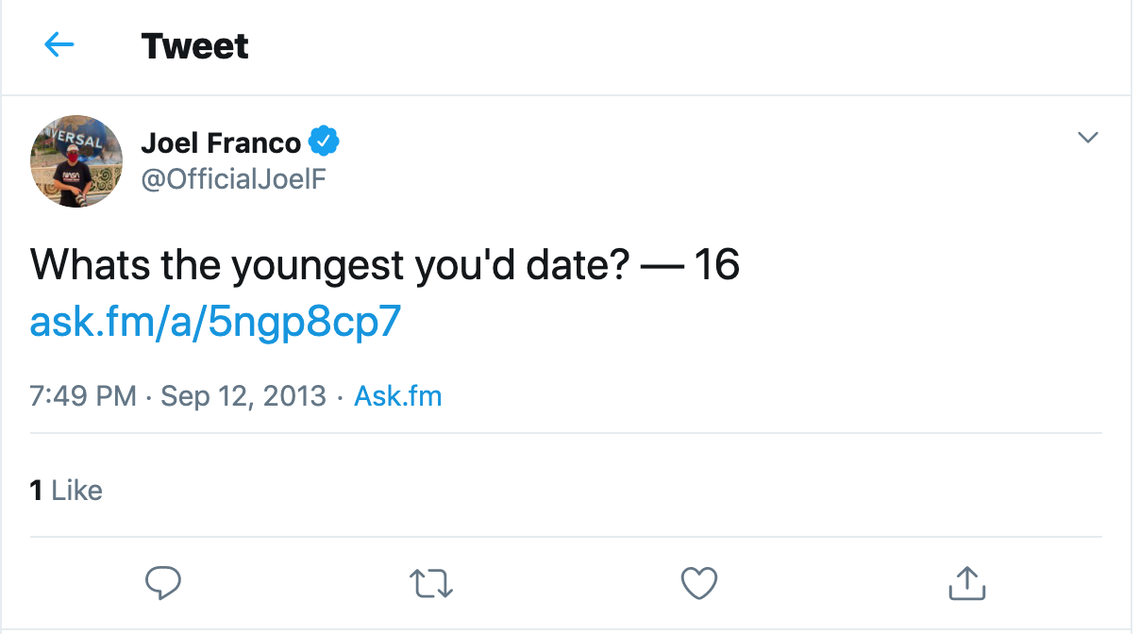
Task: Click Joel Franco's verified badge
Action: click(x=324, y=142)
